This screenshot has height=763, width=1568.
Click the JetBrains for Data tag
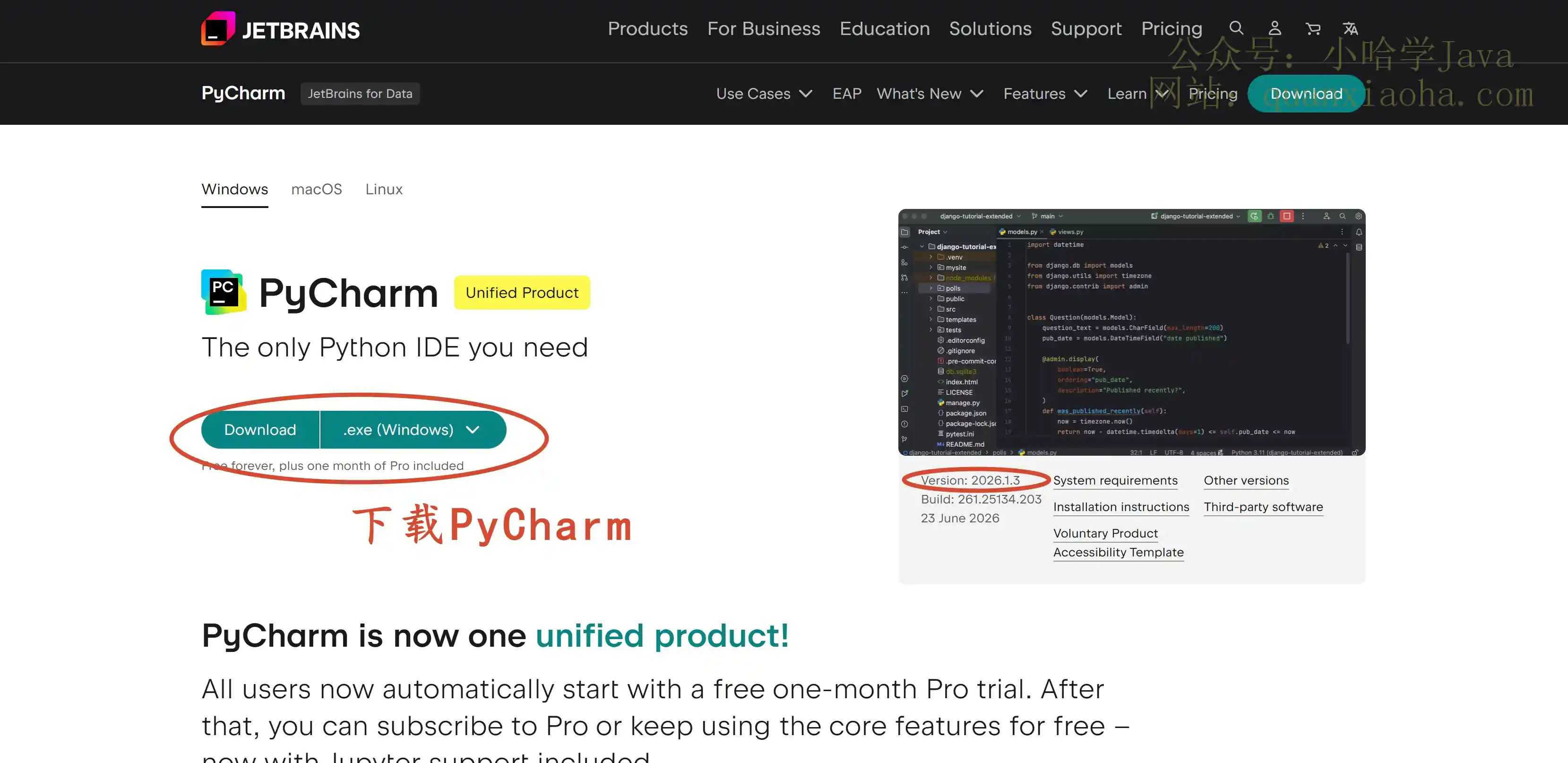pos(360,94)
